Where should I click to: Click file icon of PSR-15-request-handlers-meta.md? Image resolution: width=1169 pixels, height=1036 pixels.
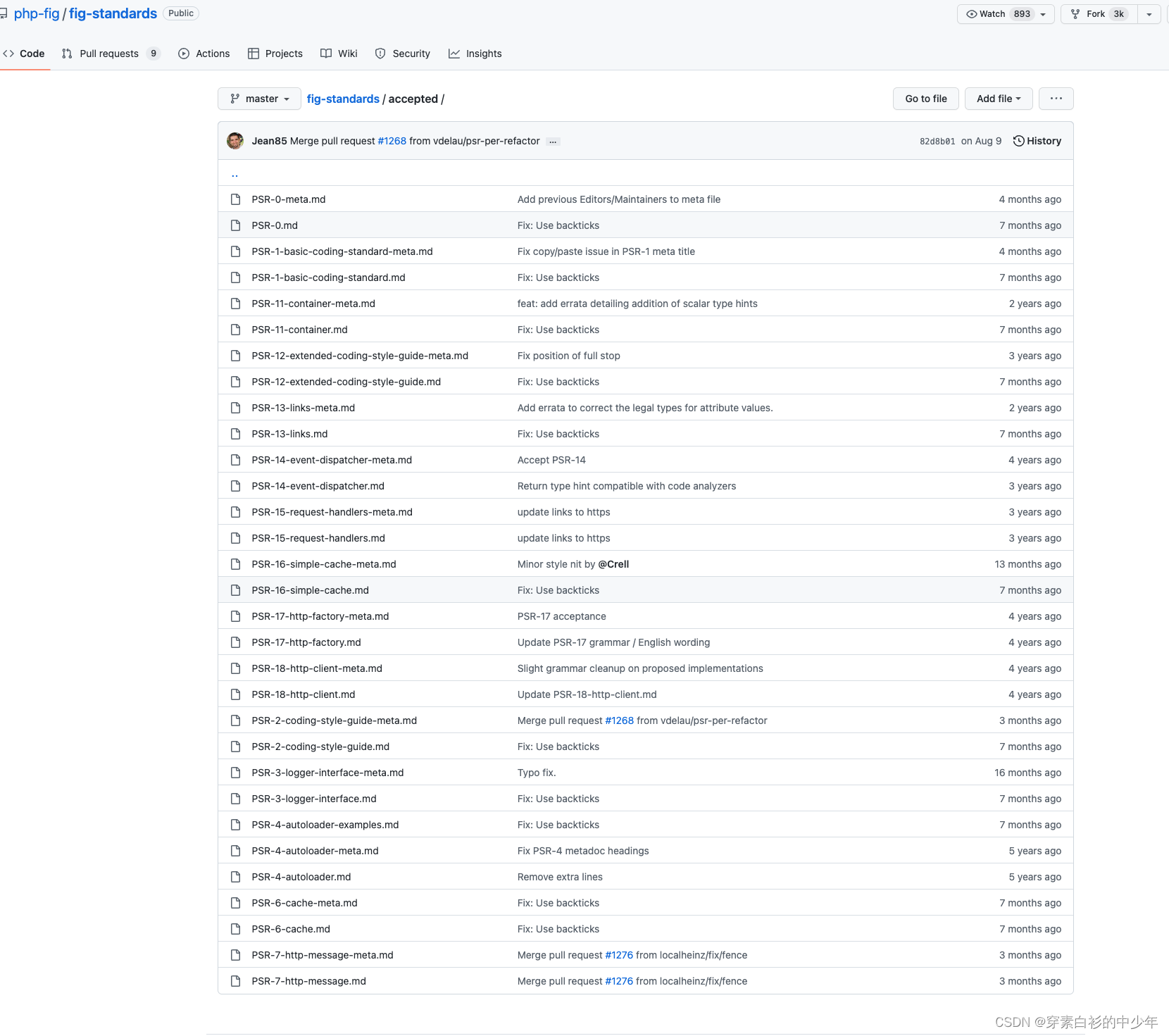tap(236, 512)
